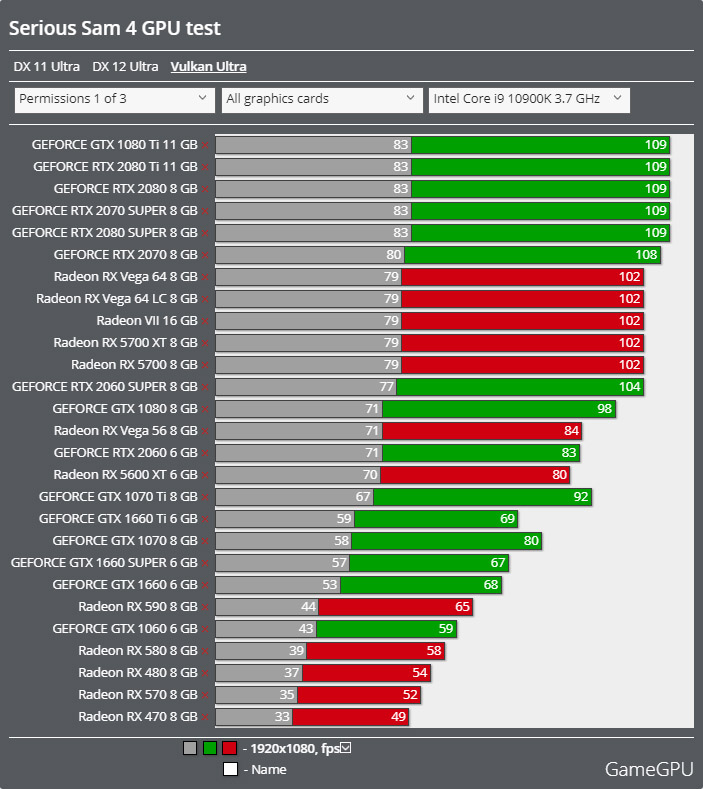Click the green legend color swatch
The width and height of the screenshot is (703, 789).
pos(210,748)
